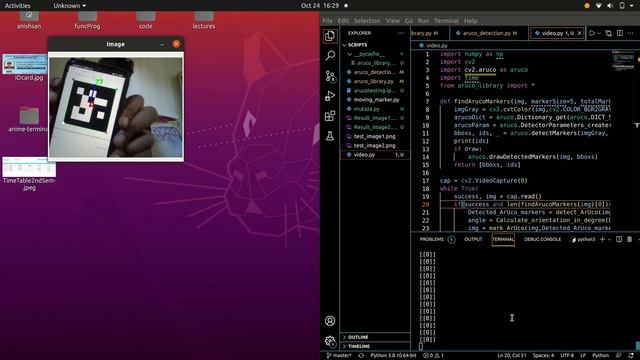Open the Run and Debug view
640x360 pixels.
click(x=330, y=96)
